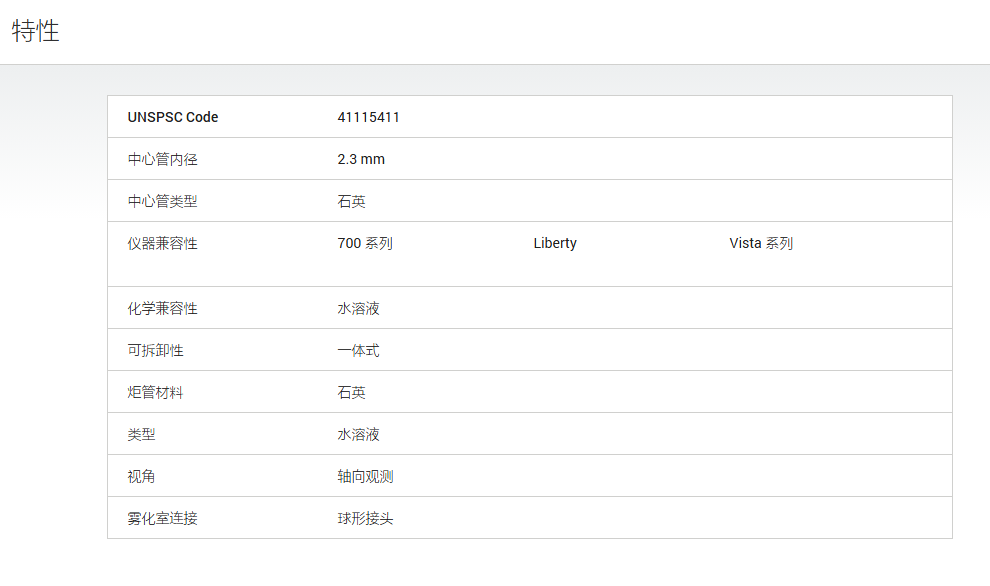Select the 可拆卸性 label
Viewport: 990px width, 586px height.
point(155,350)
